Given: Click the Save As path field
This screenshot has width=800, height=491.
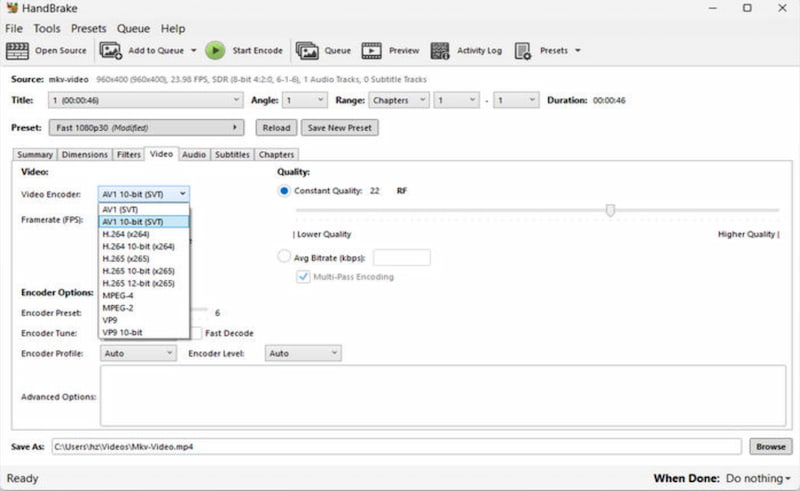Looking at the screenshot, I should click(396, 447).
